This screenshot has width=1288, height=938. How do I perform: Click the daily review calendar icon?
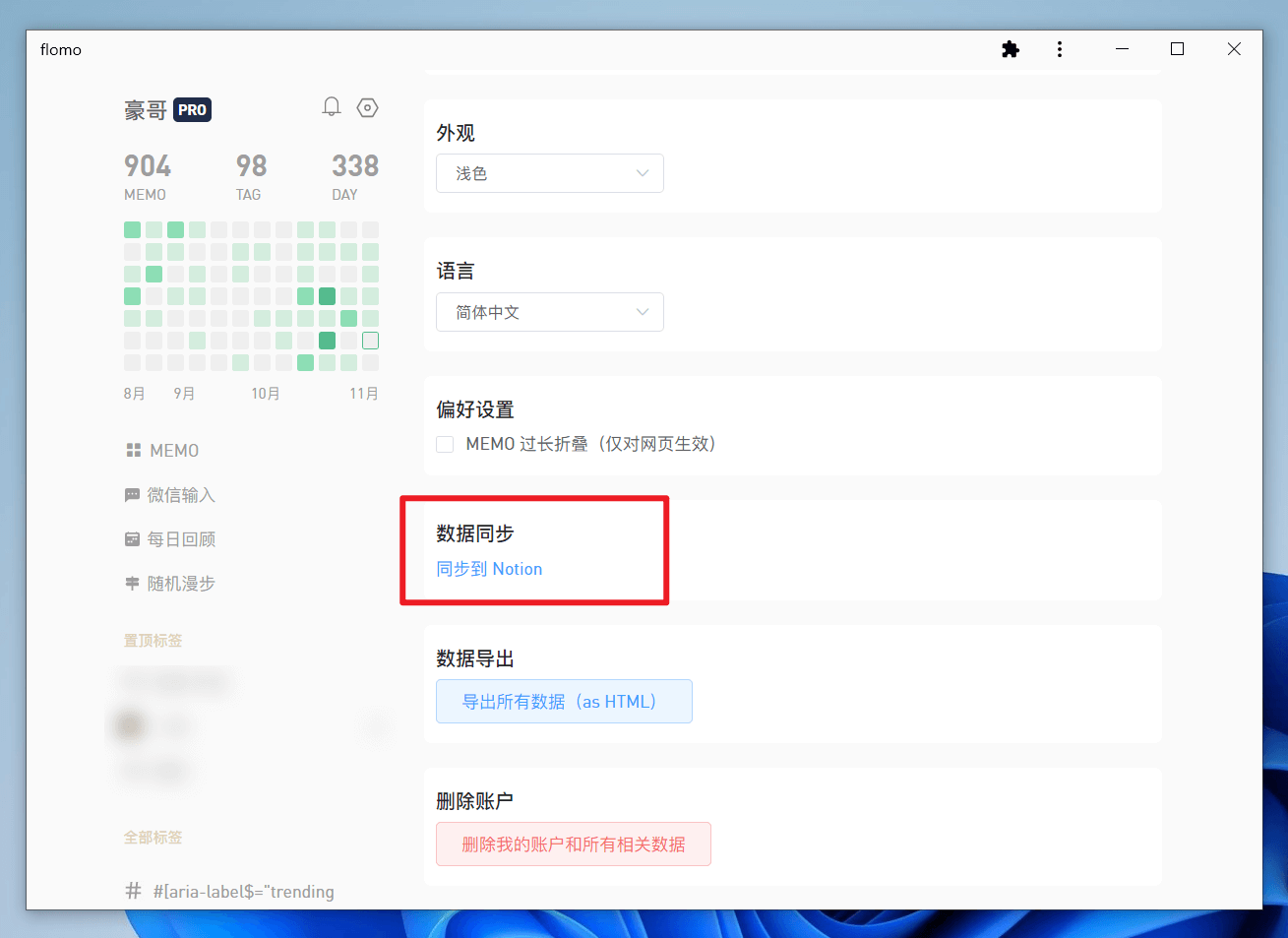[133, 539]
